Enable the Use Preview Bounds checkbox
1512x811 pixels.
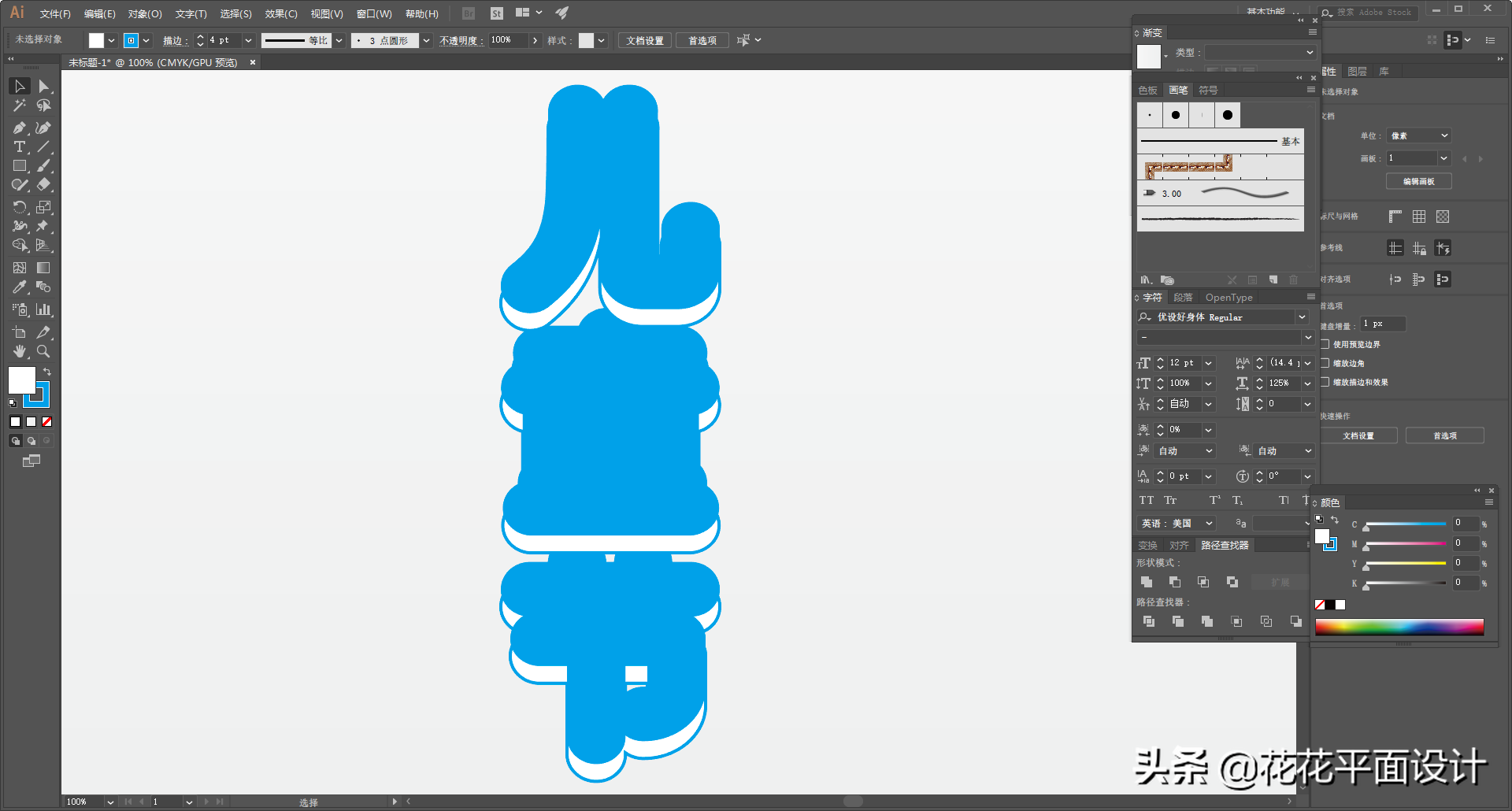tap(1325, 344)
